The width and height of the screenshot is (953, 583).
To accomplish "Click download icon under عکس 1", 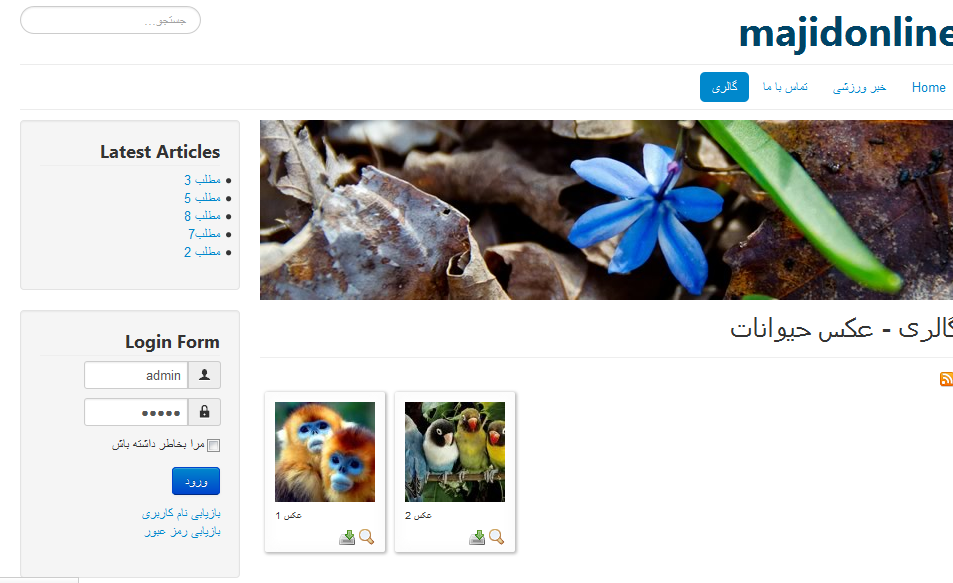I will click(347, 537).
